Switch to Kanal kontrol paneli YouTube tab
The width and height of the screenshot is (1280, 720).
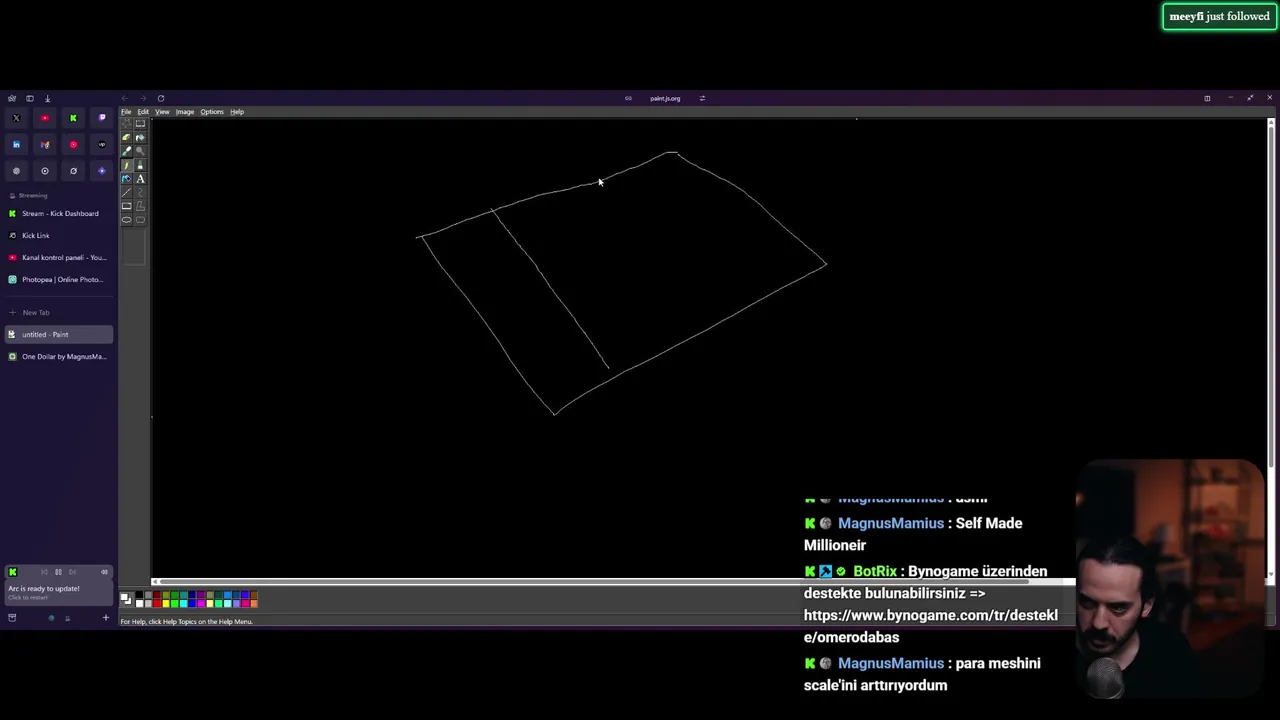pos(58,257)
